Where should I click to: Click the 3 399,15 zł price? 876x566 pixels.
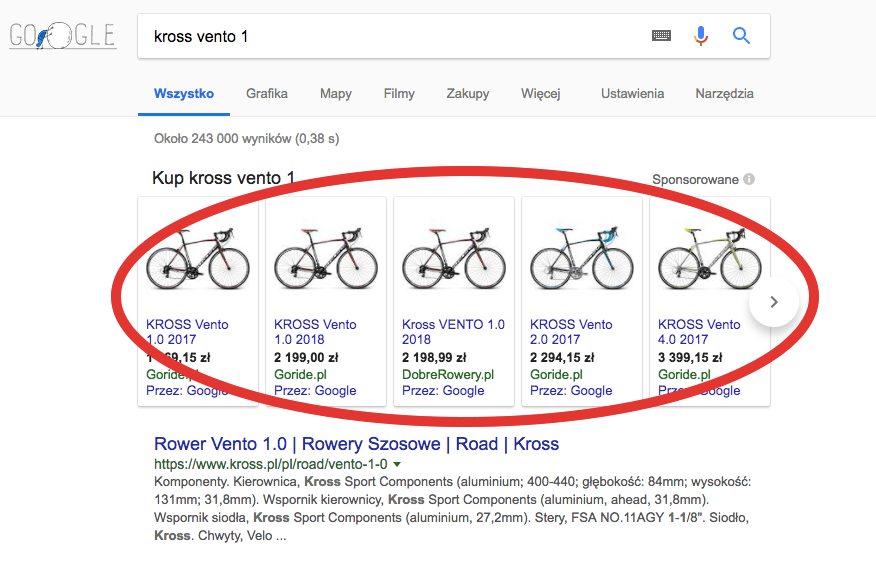click(690, 358)
